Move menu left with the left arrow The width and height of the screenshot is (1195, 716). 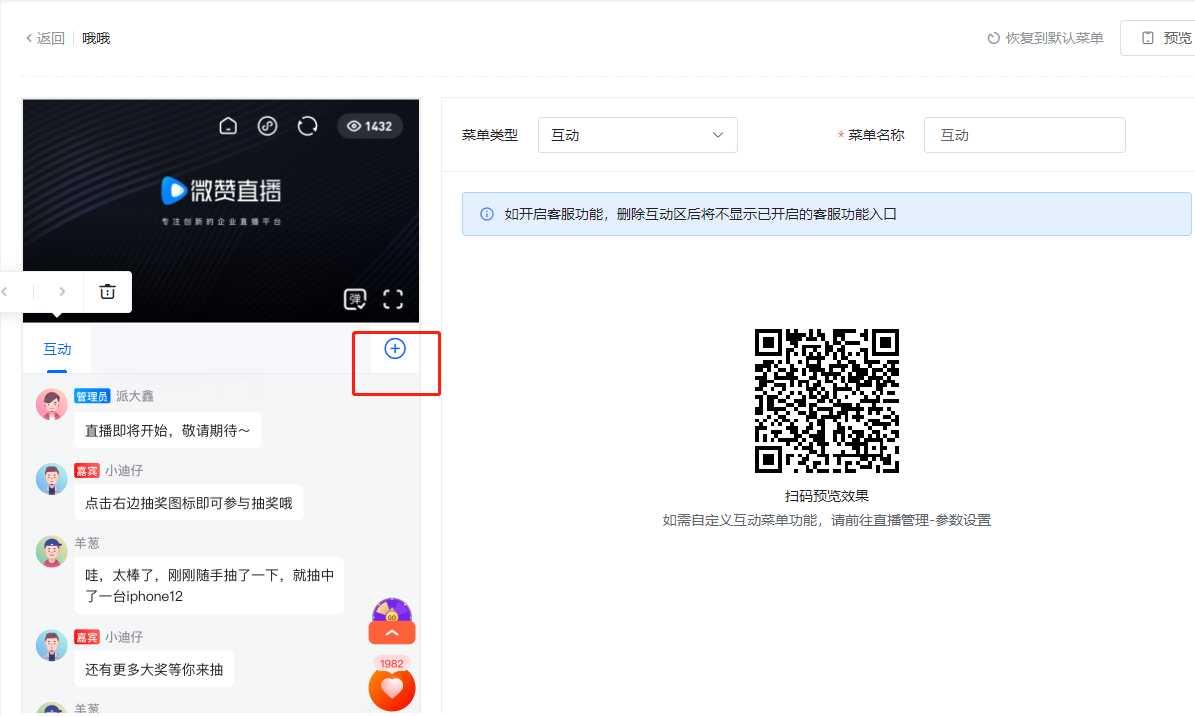5,291
